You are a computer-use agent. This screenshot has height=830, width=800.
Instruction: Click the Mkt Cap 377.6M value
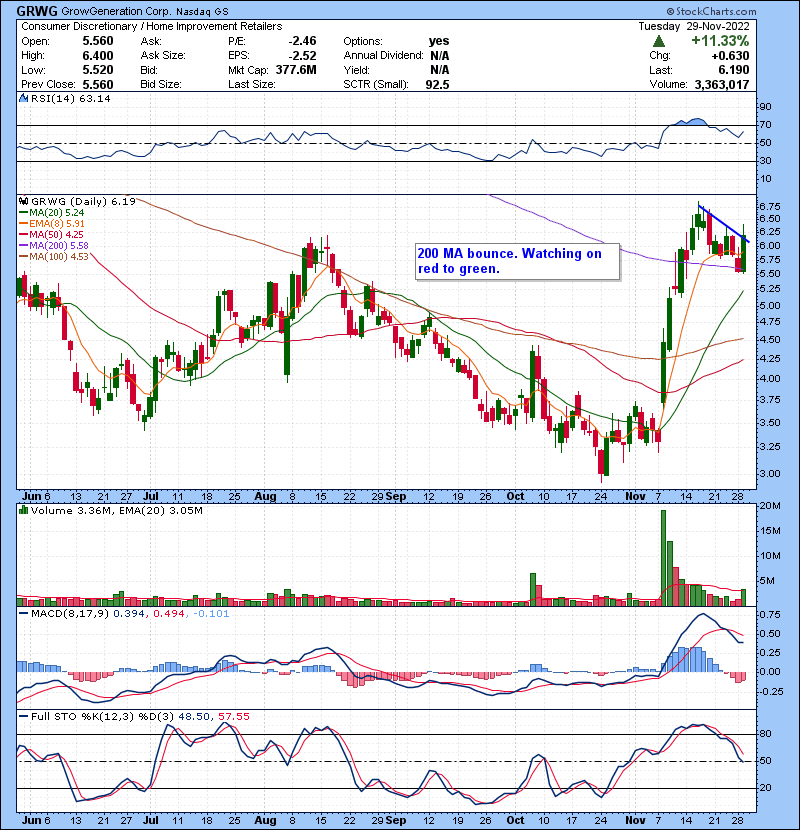(296, 70)
